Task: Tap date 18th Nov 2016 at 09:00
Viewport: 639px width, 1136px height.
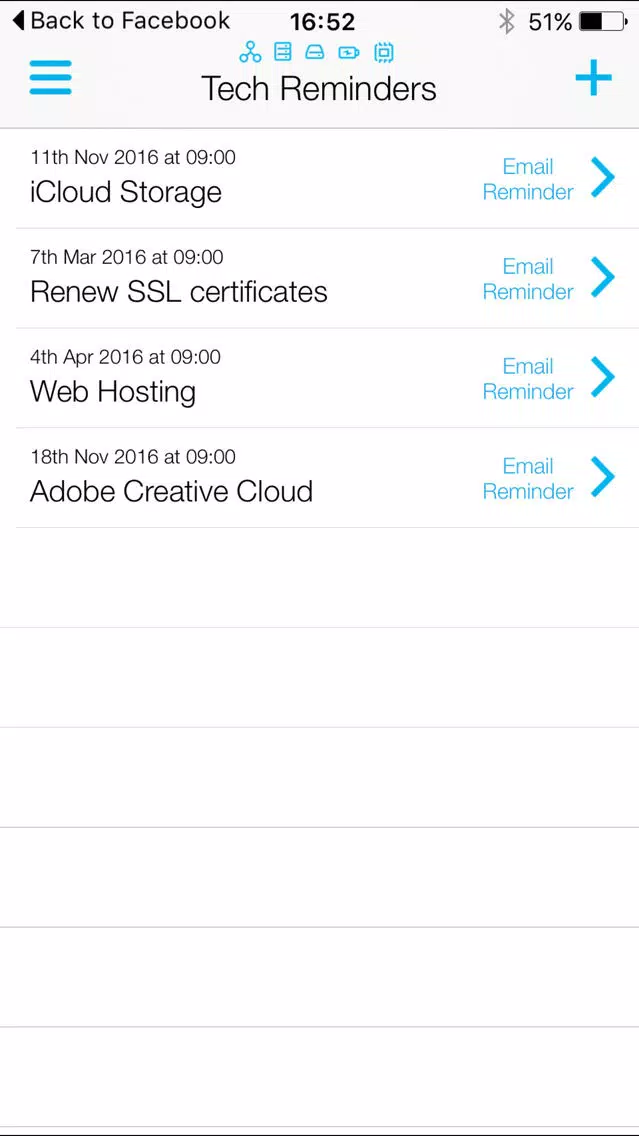Action: point(133,457)
